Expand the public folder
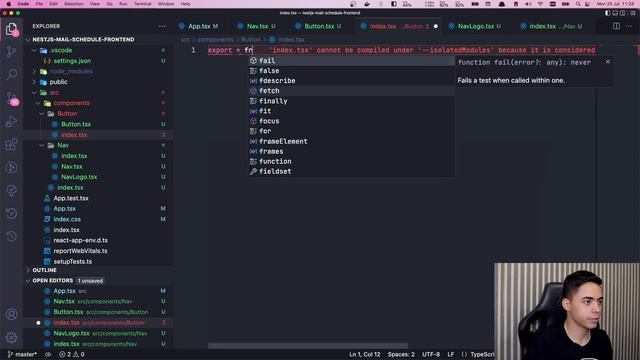 [34, 82]
